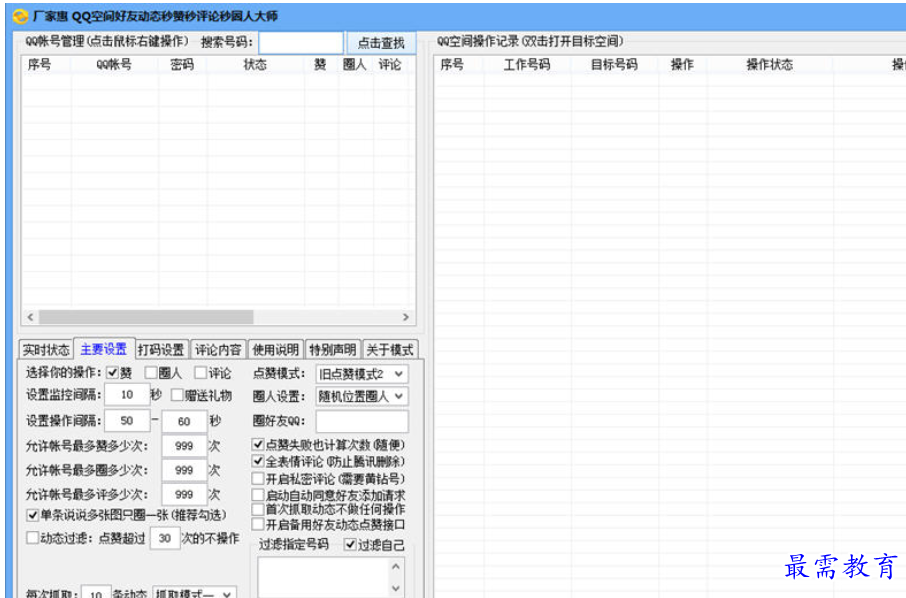Open the 关于模式 tab
Image resolution: width=906 pixels, height=598 pixels.
coord(390,350)
